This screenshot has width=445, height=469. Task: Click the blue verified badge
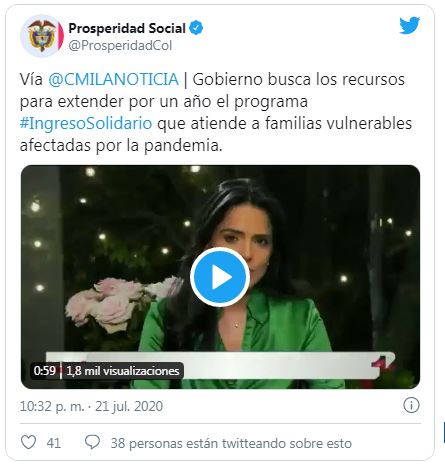click(196, 28)
